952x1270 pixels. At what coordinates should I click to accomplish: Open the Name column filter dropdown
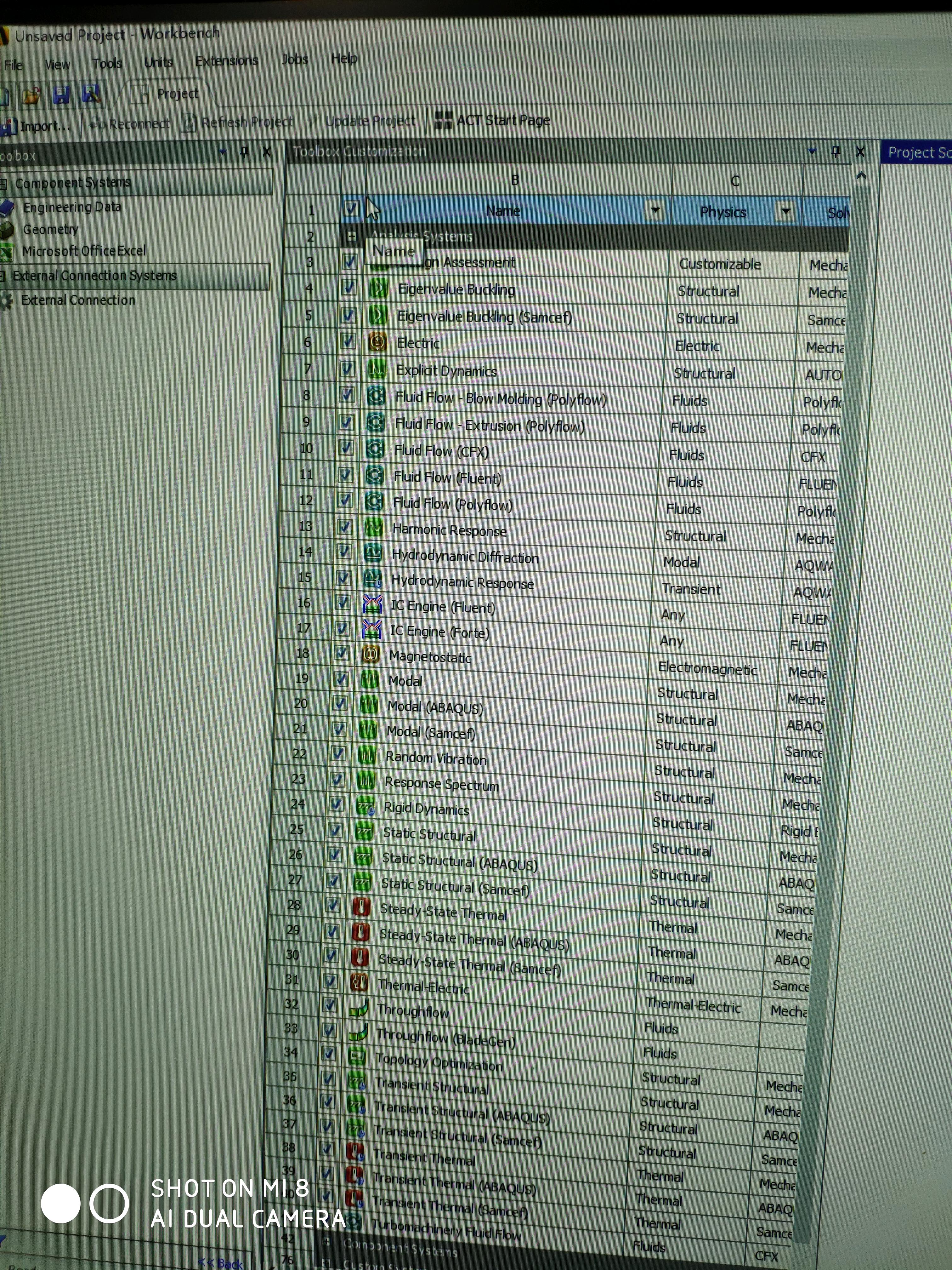[655, 211]
